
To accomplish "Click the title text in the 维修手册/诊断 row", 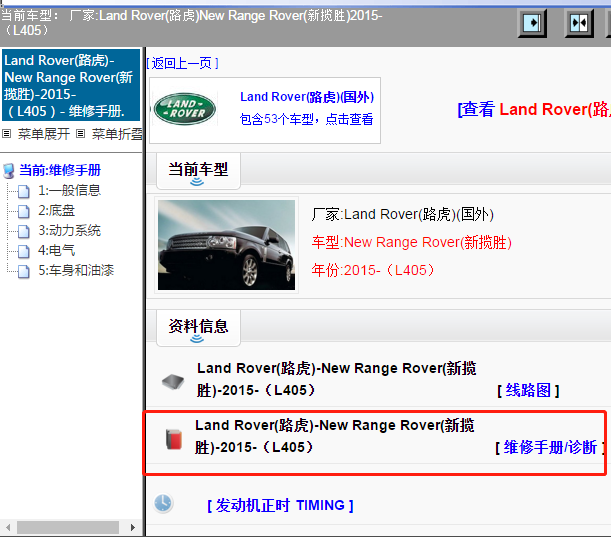I will point(335,436).
